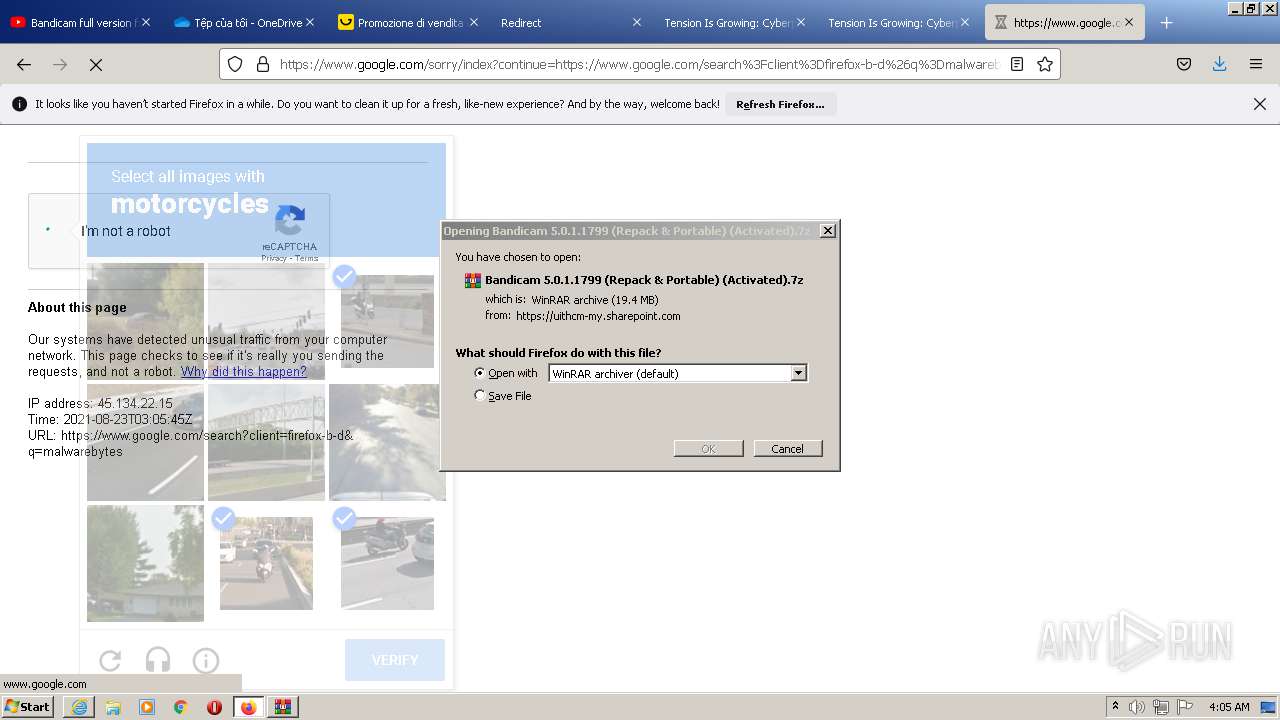Open the captcha help info icon
Screen dimensions: 1280x720
point(206,660)
